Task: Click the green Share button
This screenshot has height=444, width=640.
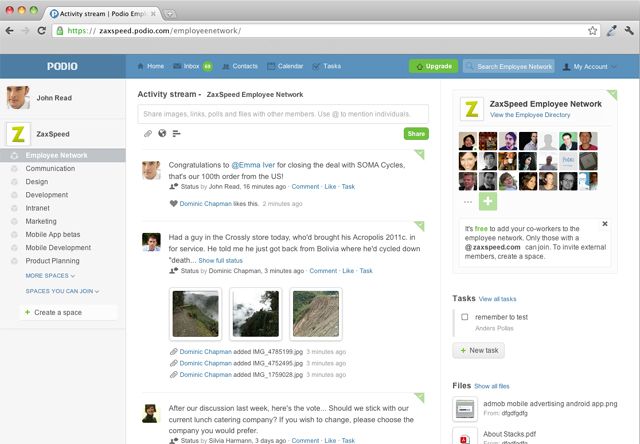Action: (416, 134)
